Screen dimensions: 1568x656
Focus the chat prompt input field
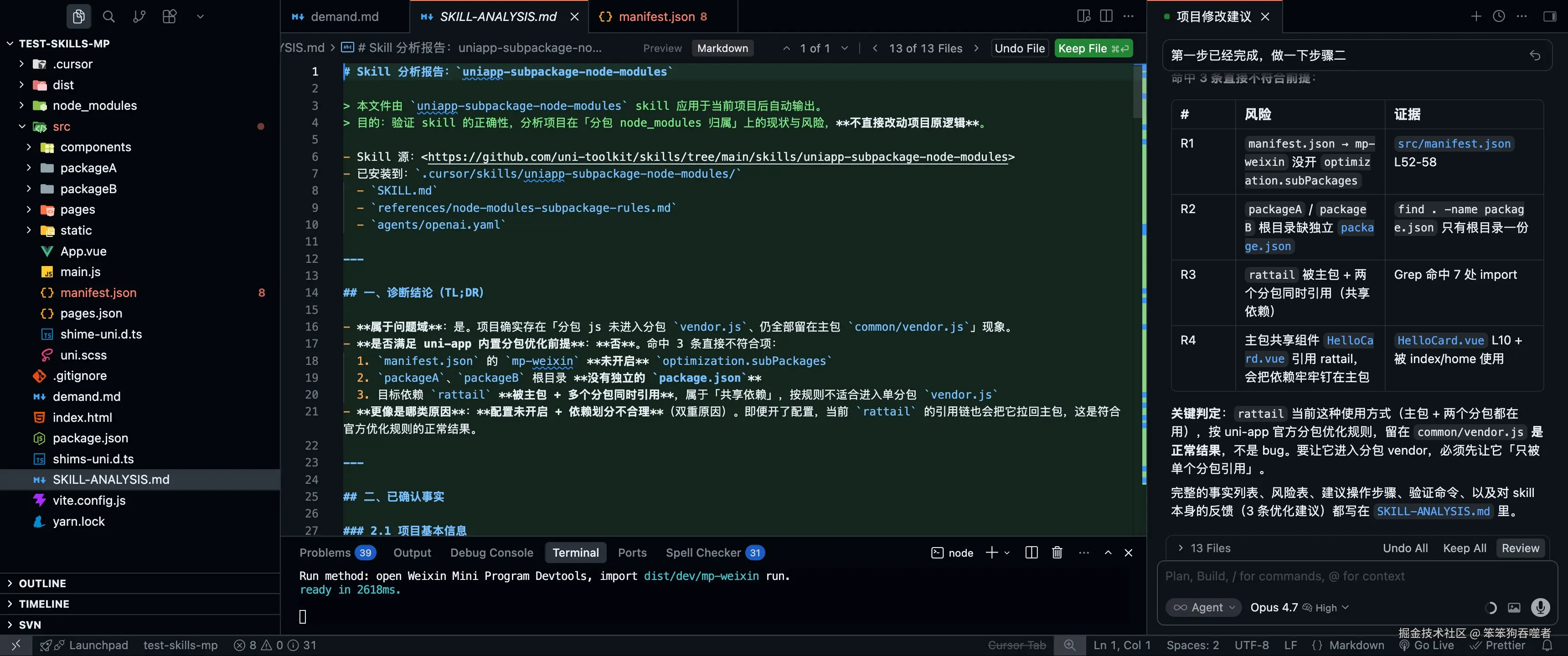1339,576
